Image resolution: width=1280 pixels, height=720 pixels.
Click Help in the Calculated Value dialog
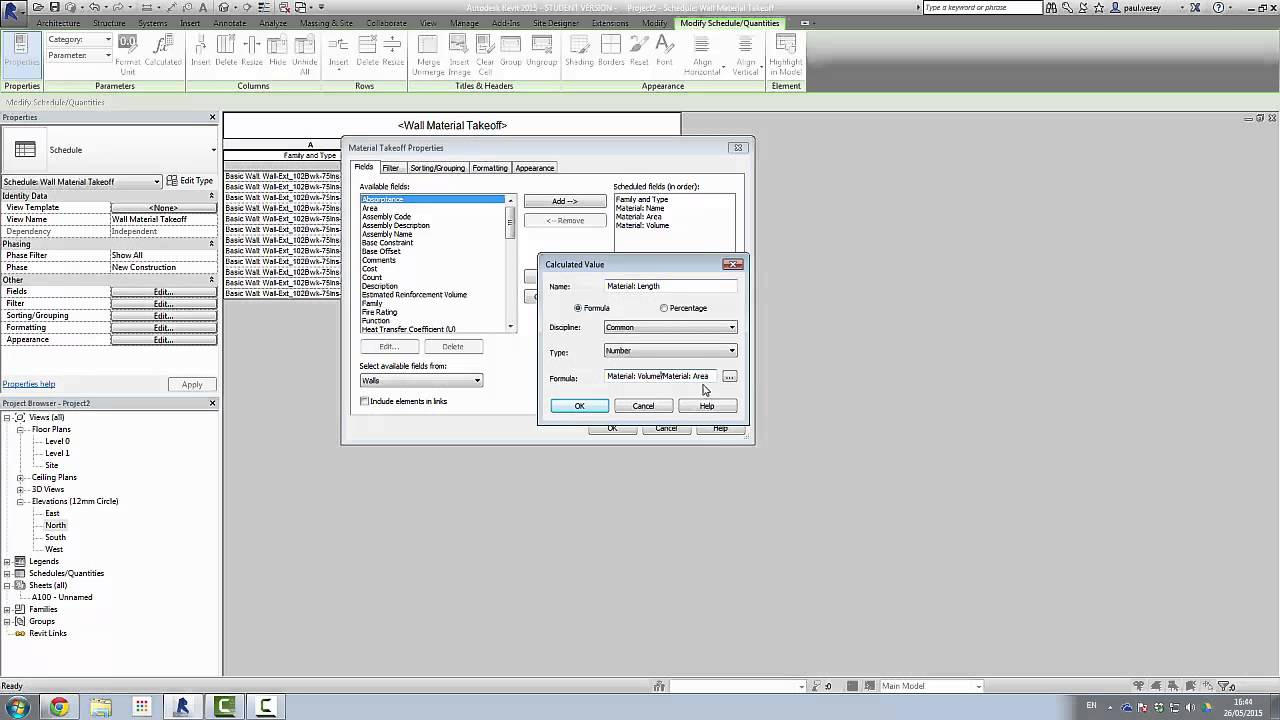(x=707, y=406)
